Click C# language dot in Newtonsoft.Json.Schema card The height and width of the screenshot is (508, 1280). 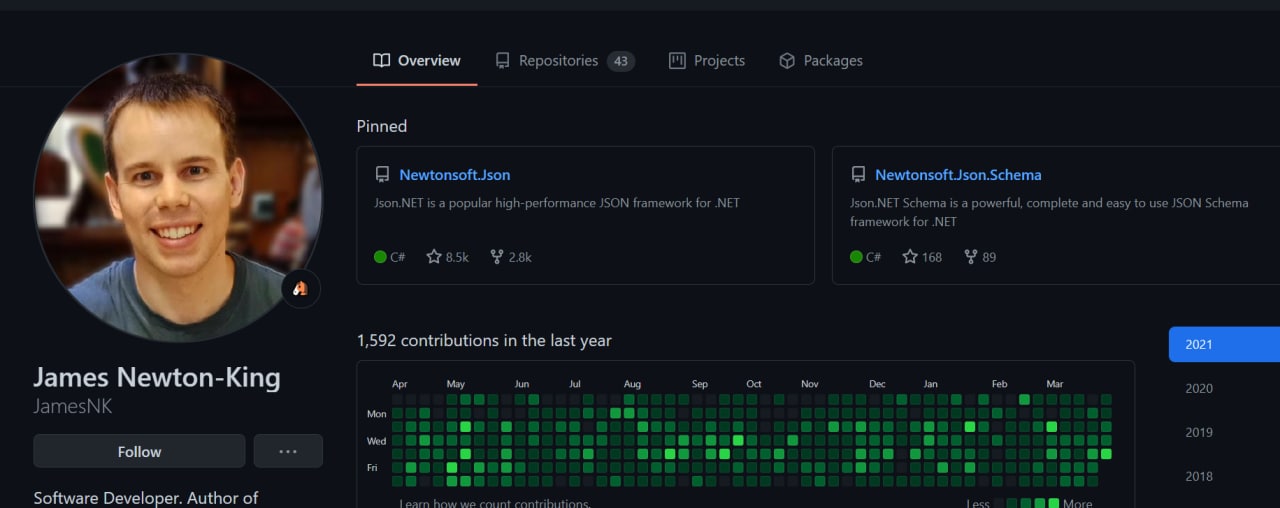(856, 257)
